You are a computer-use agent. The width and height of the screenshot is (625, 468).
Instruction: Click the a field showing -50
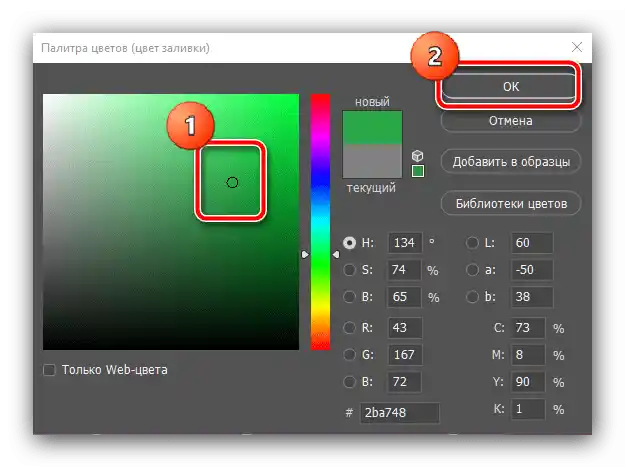pos(532,270)
